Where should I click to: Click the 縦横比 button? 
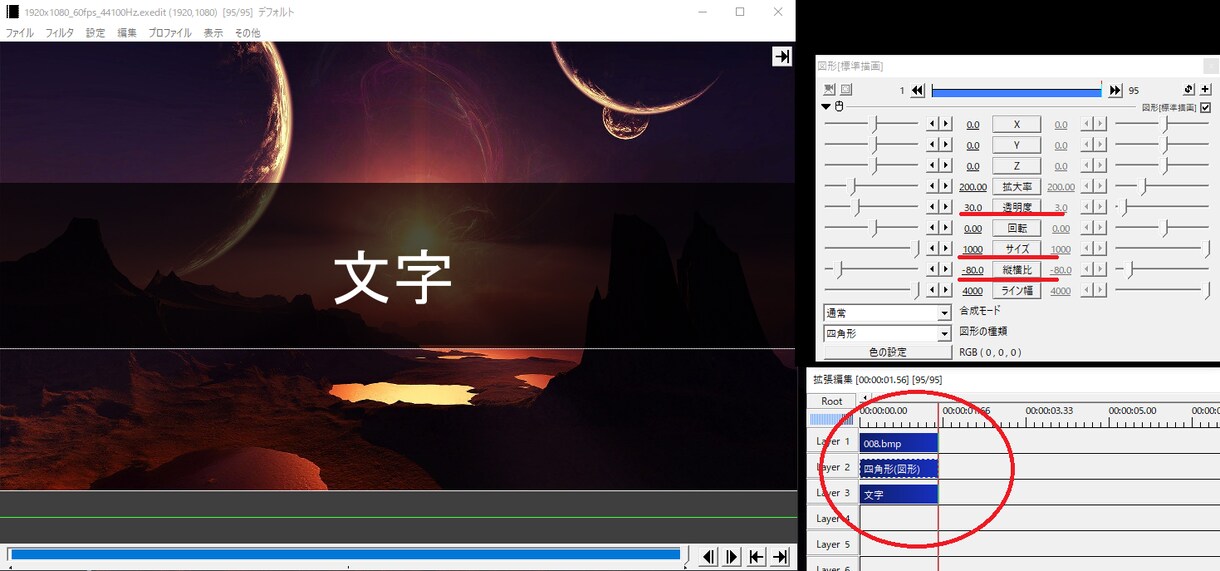pyautogui.click(x=1017, y=270)
